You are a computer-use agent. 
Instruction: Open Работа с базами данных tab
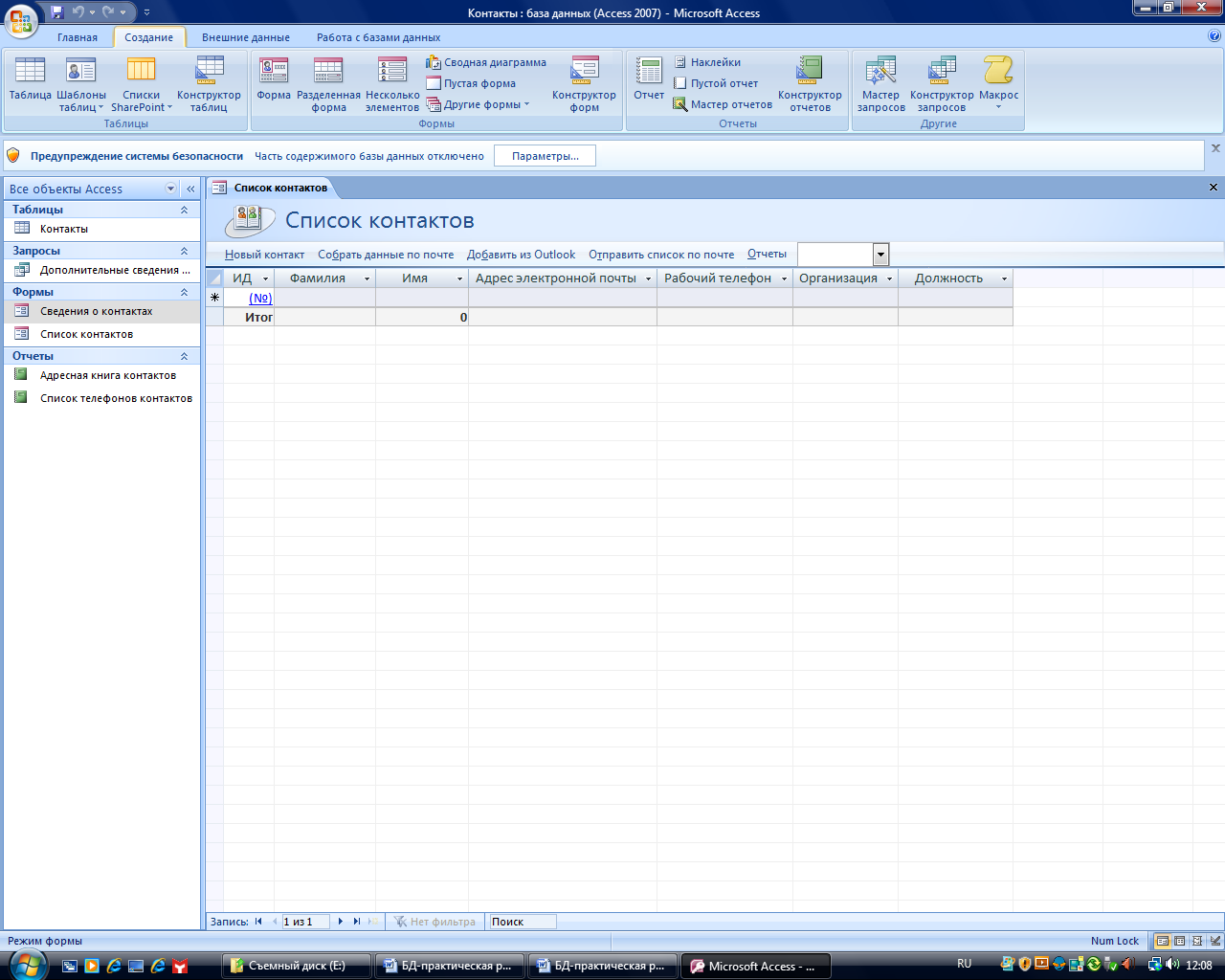click(379, 37)
